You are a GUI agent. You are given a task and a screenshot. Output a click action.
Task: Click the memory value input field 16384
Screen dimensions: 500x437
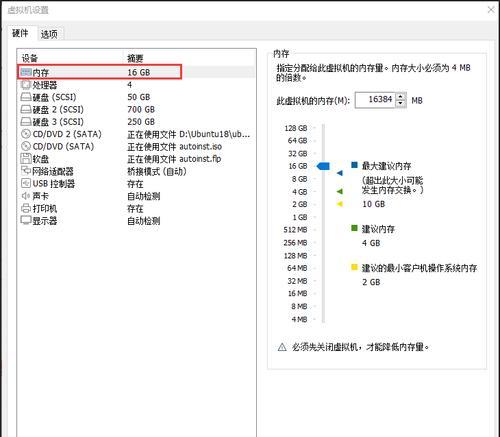coord(376,100)
